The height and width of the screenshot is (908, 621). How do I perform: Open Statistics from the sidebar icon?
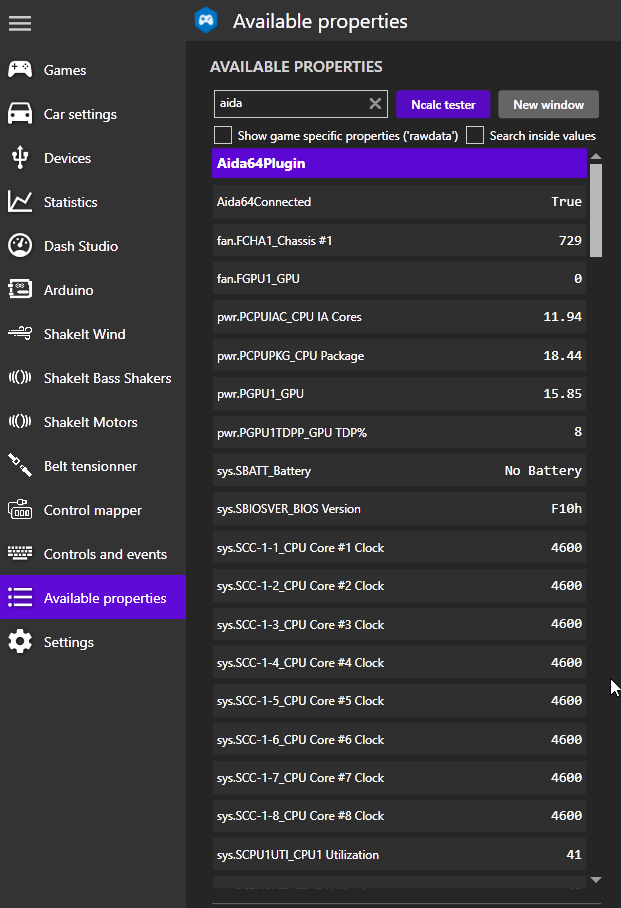coord(21,201)
